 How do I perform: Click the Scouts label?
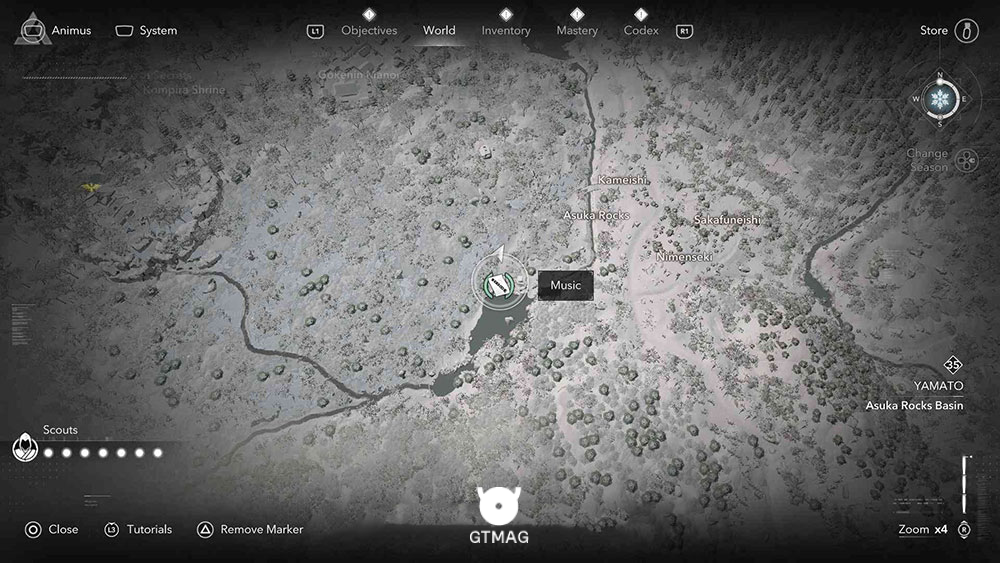click(60, 430)
